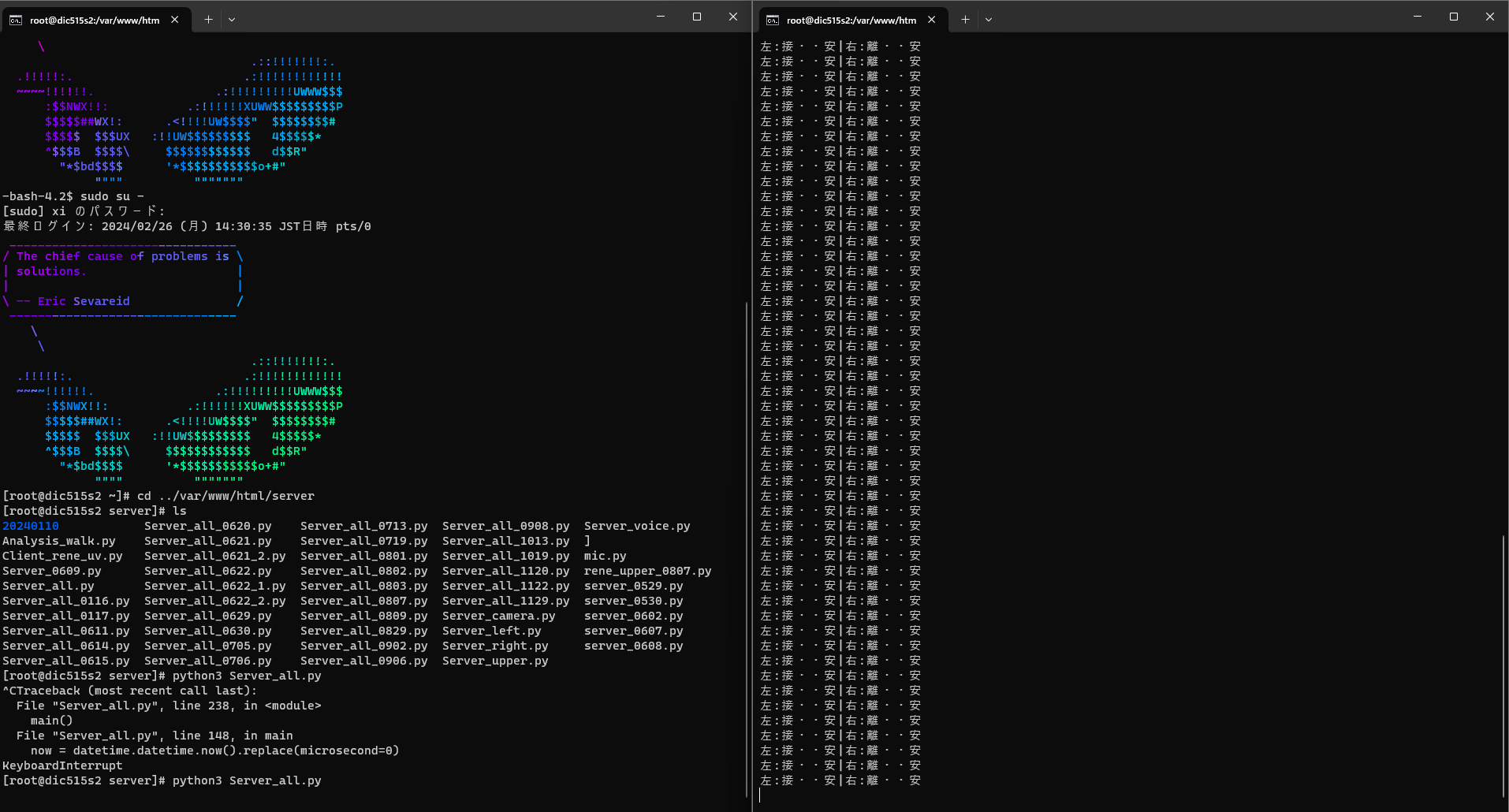Image resolution: width=1509 pixels, height=812 pixels.
Task: Select left window's root@dic515s2 tab title
Action: [95, 20]
